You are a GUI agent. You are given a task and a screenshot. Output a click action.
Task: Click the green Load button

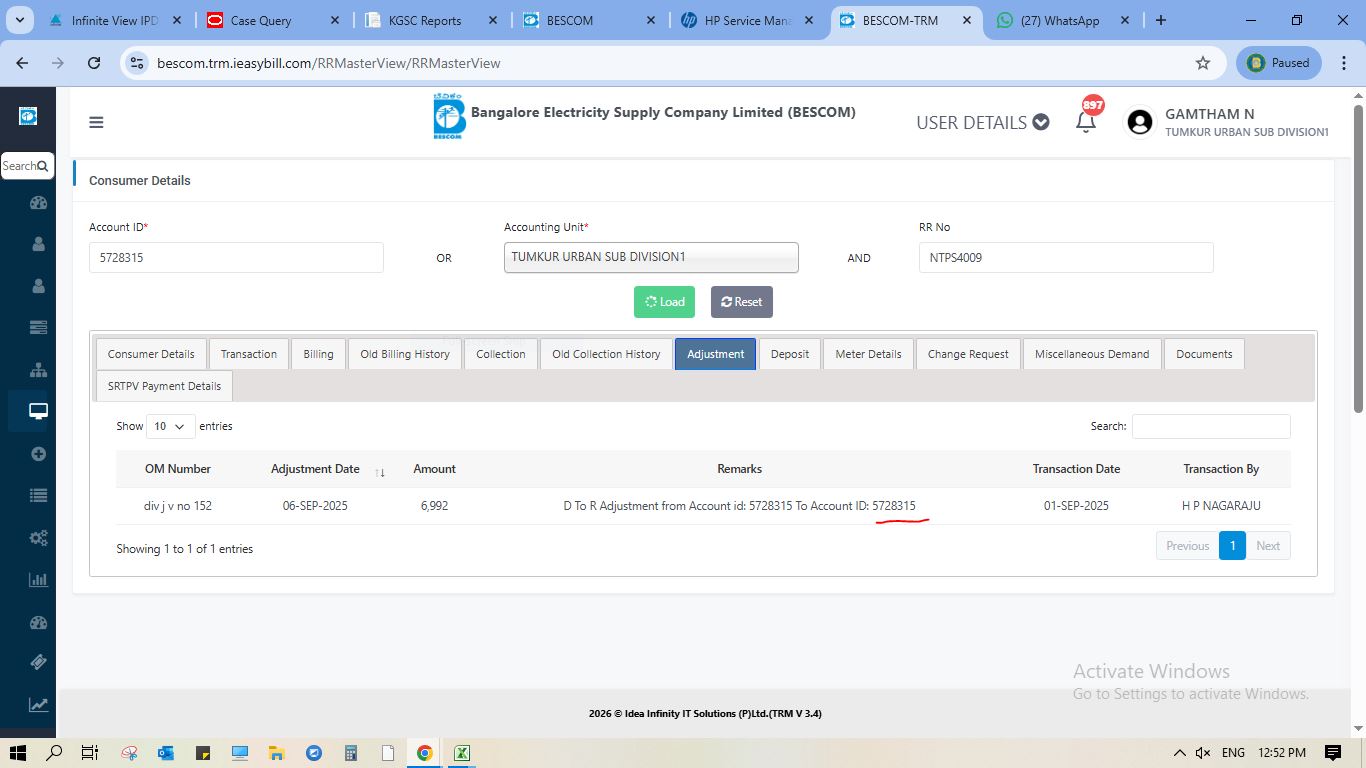coord(664,302)
